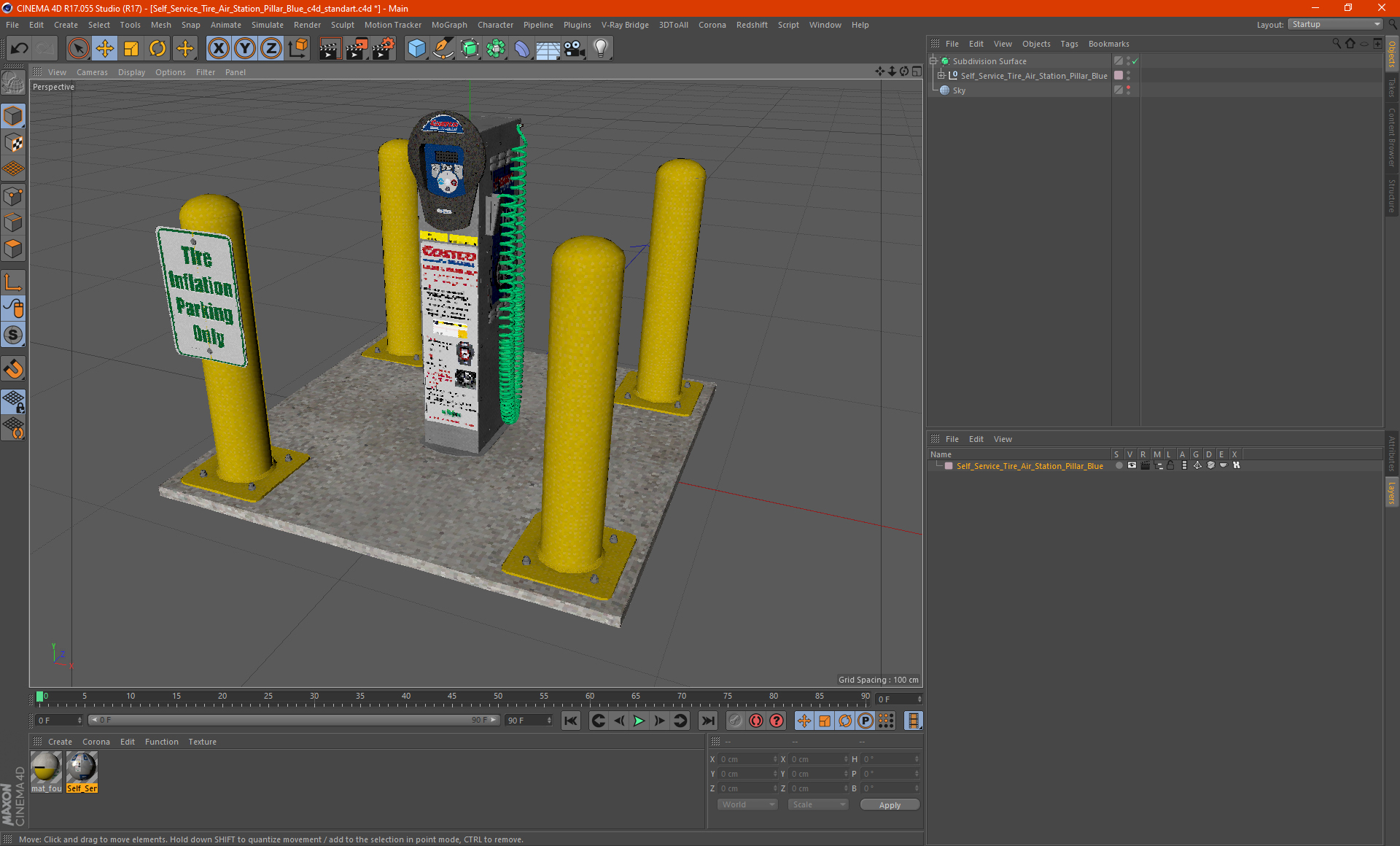Image resolution: width=1400 pixels, height=846 pixels.
Task: Enable Points mode
Action: [13, 196]
